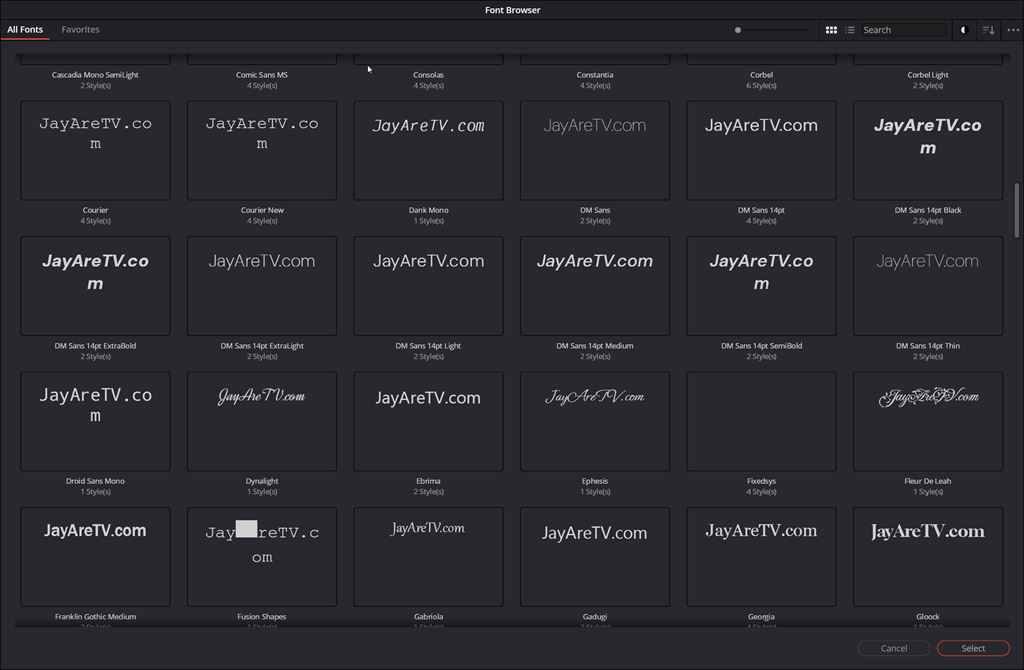
Task: Choose the Franklin Gothic Medium font
Action: [x=95, y=556]
